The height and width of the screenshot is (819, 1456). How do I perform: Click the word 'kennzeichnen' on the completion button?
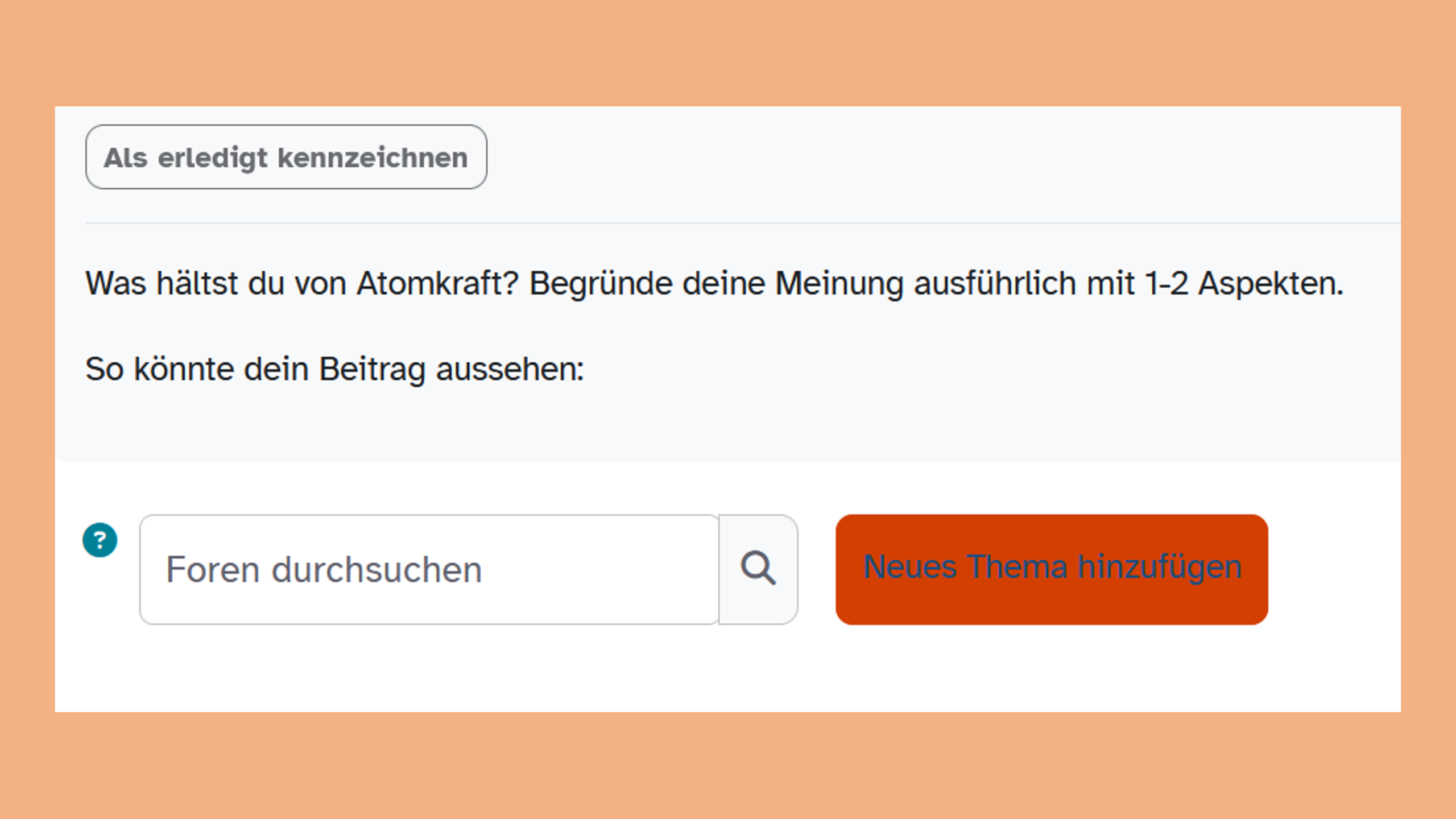click(x=373, y=158)
